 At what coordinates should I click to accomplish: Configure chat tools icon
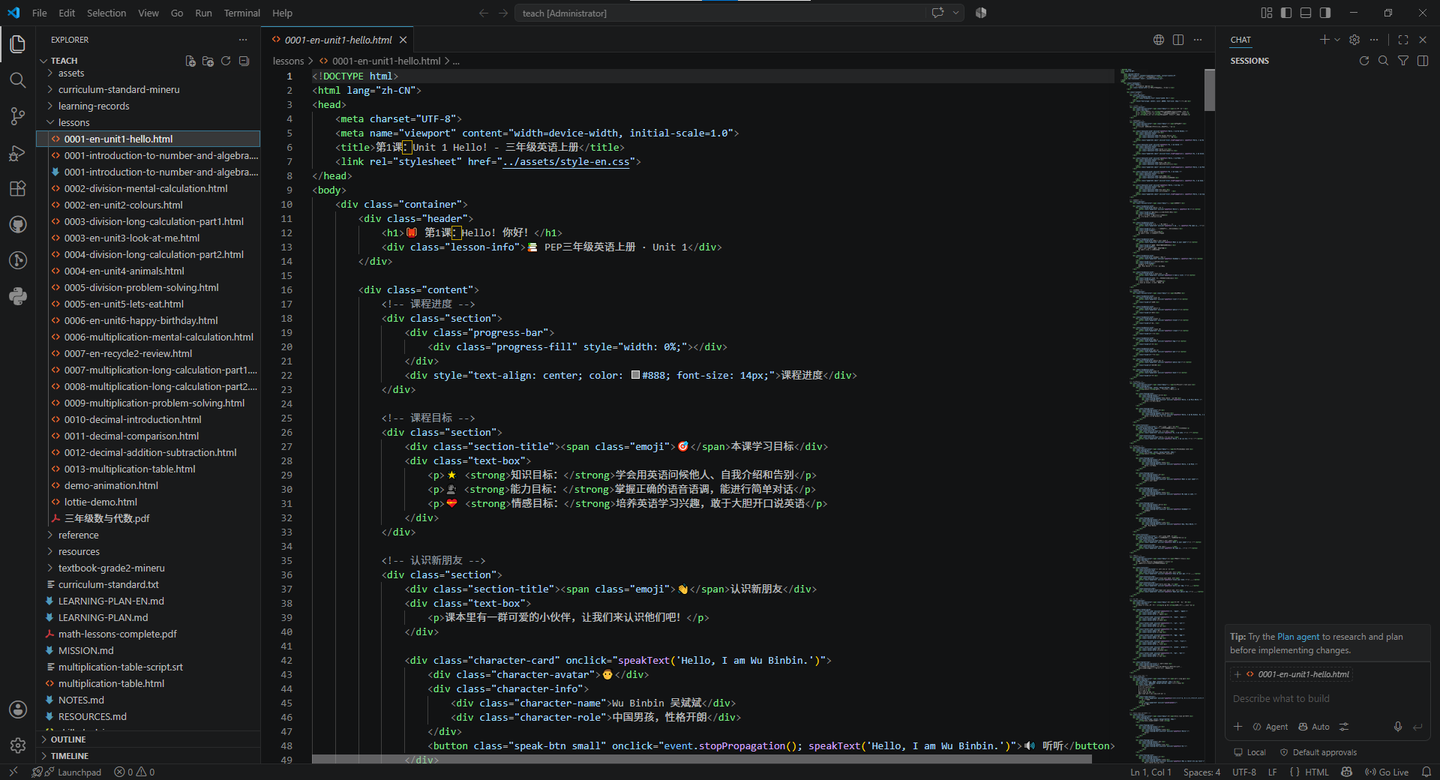tap(1344, 727)
